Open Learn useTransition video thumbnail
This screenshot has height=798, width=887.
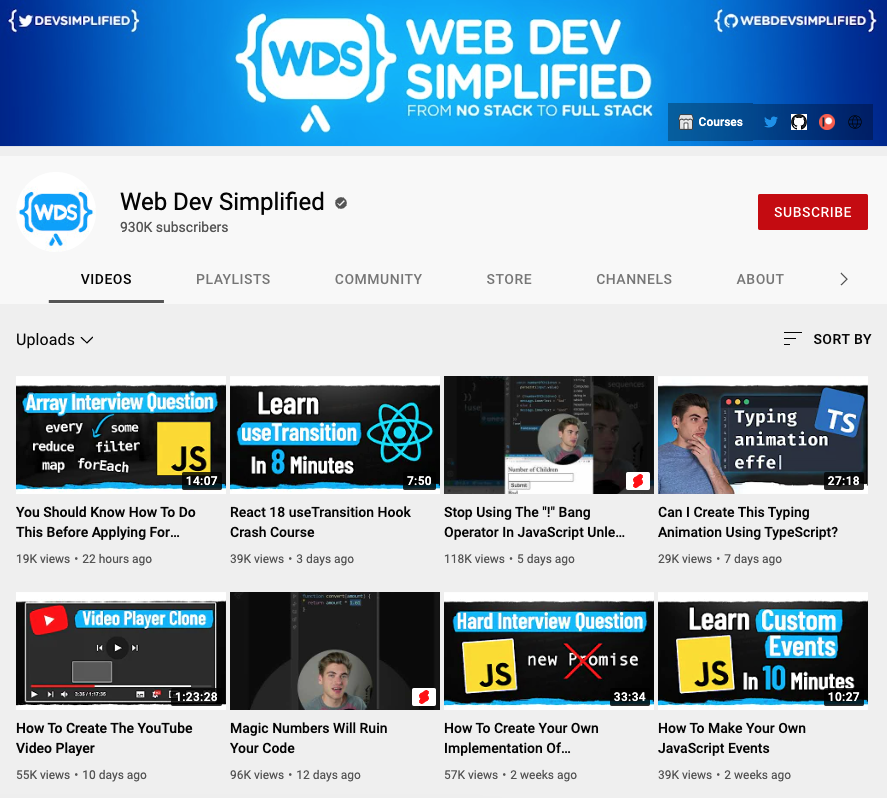coord(335,435)
